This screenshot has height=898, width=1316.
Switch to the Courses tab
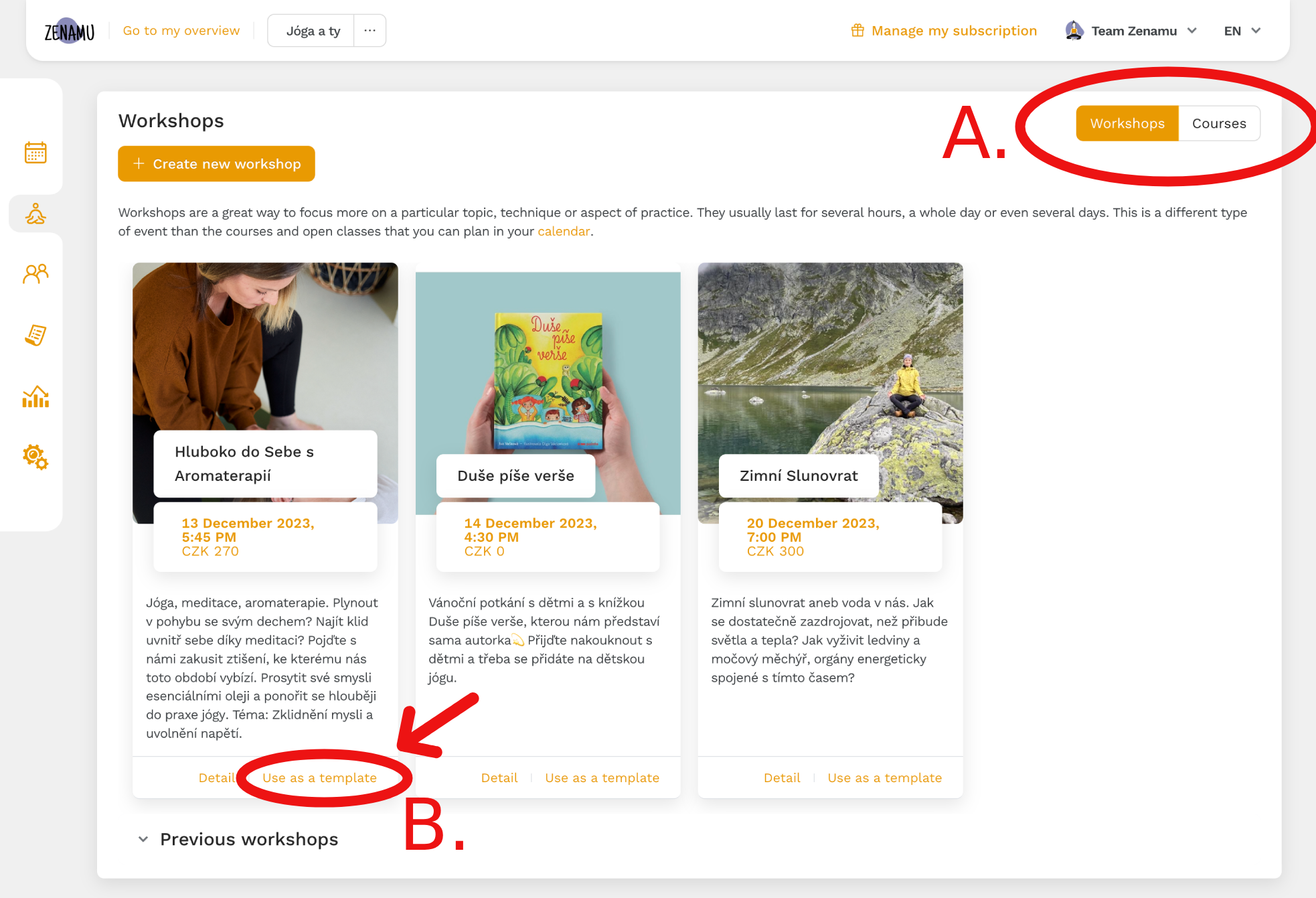[1219, 123]
